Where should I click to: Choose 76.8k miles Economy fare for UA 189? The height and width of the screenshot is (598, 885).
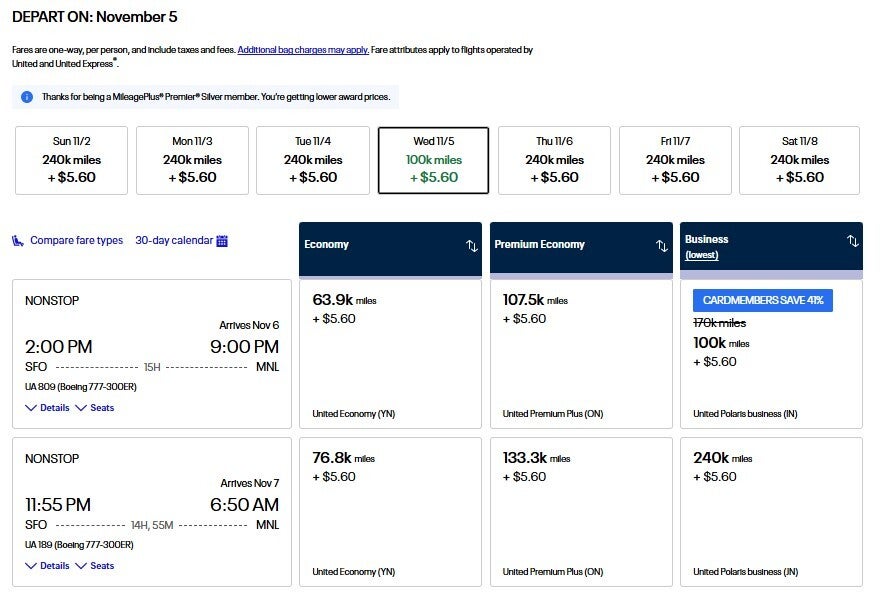point(391,512)
